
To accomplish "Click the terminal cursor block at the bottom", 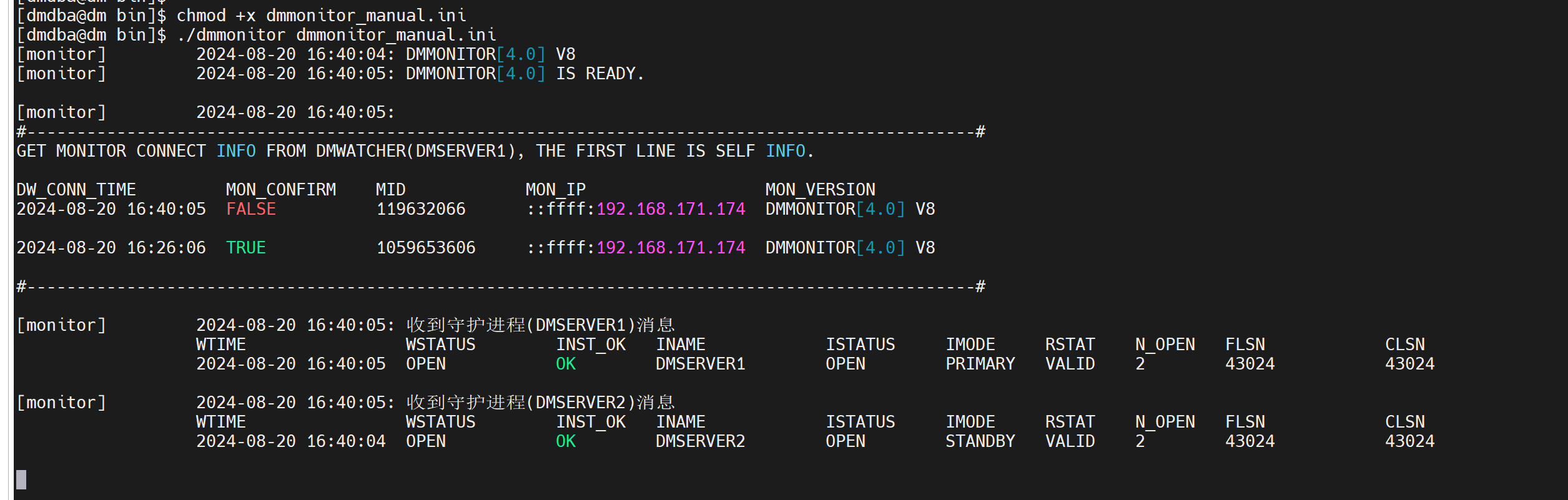I will (21, 479).
